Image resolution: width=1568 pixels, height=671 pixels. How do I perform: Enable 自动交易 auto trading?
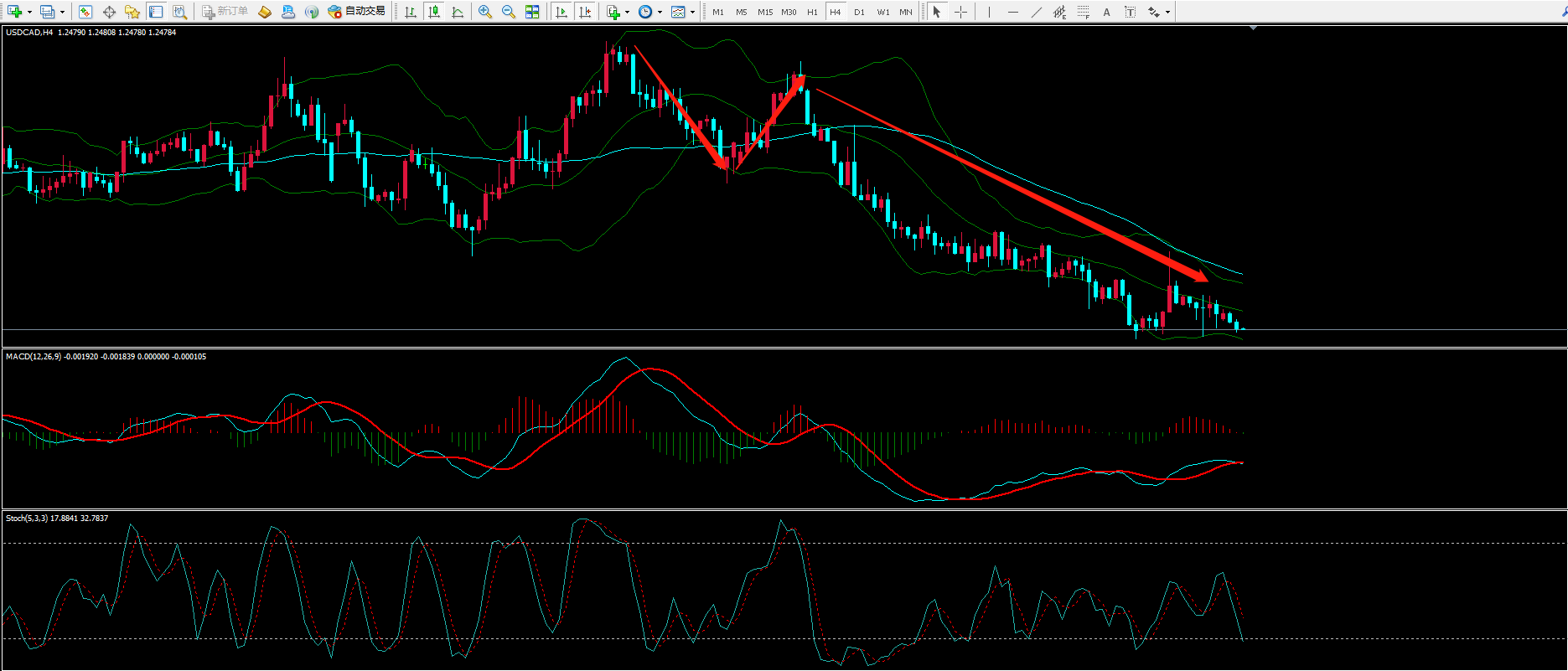[356, 12]
